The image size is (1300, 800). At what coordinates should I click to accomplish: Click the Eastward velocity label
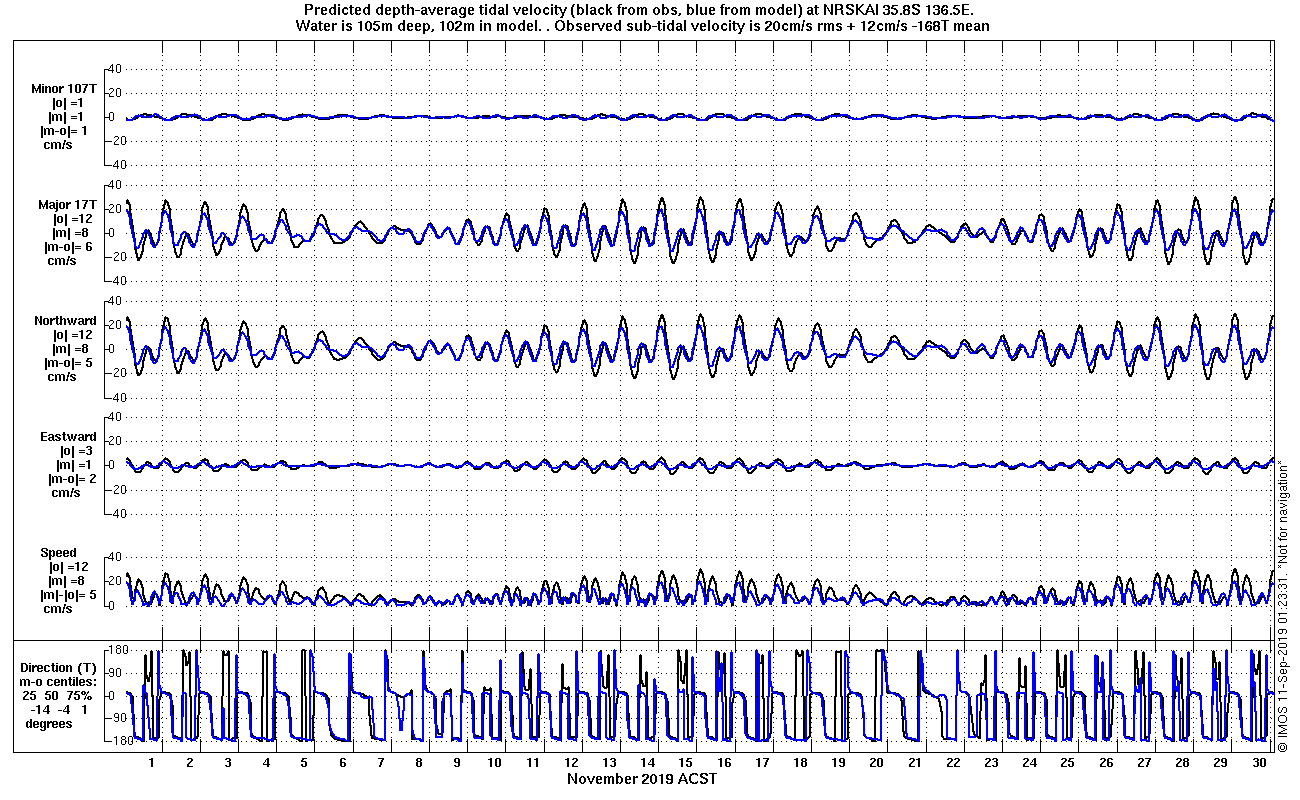click(68, 437)
